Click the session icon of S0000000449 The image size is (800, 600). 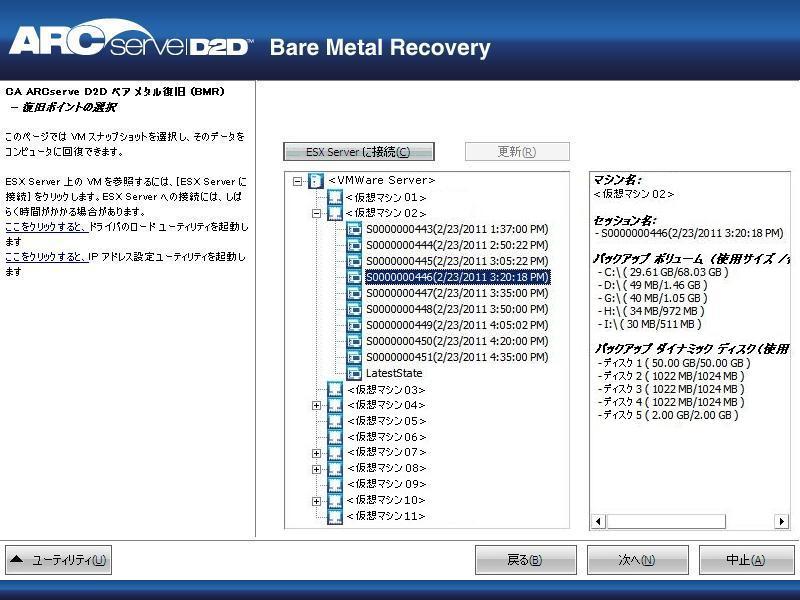[x=354, y=325]
